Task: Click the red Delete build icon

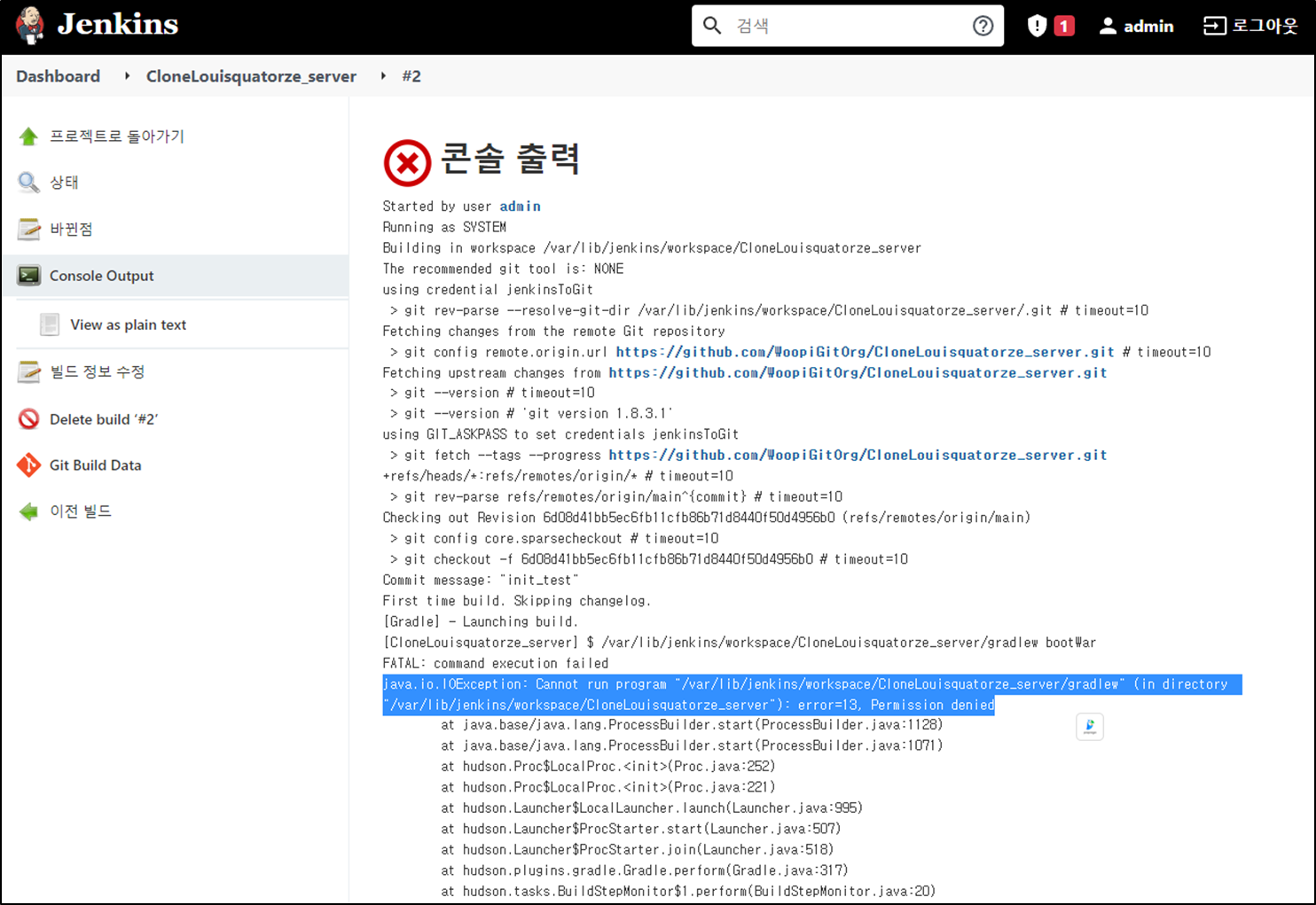Action: (x=28, y=419)
